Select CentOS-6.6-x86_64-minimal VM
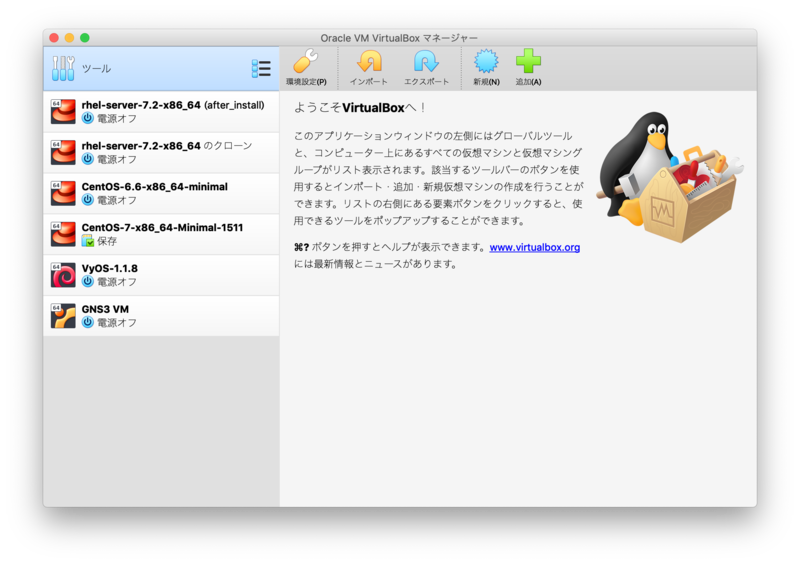This screenshot has height=564, width=800. (x=161, y=193)
